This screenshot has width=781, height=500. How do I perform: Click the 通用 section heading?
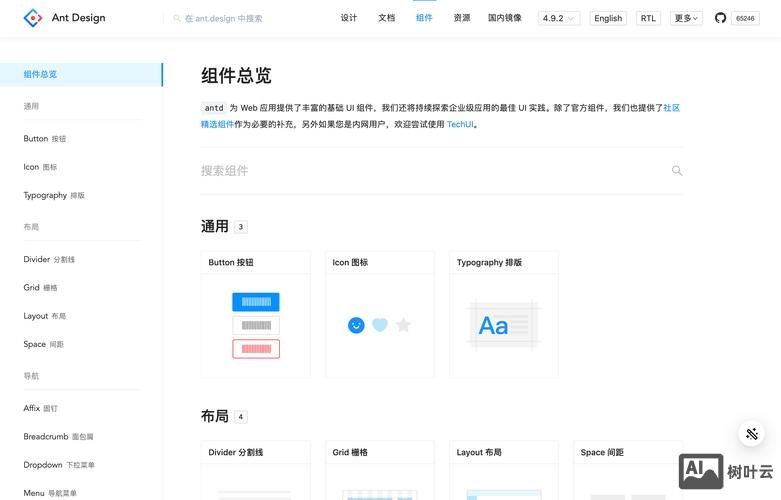click(x=215, y=227)
